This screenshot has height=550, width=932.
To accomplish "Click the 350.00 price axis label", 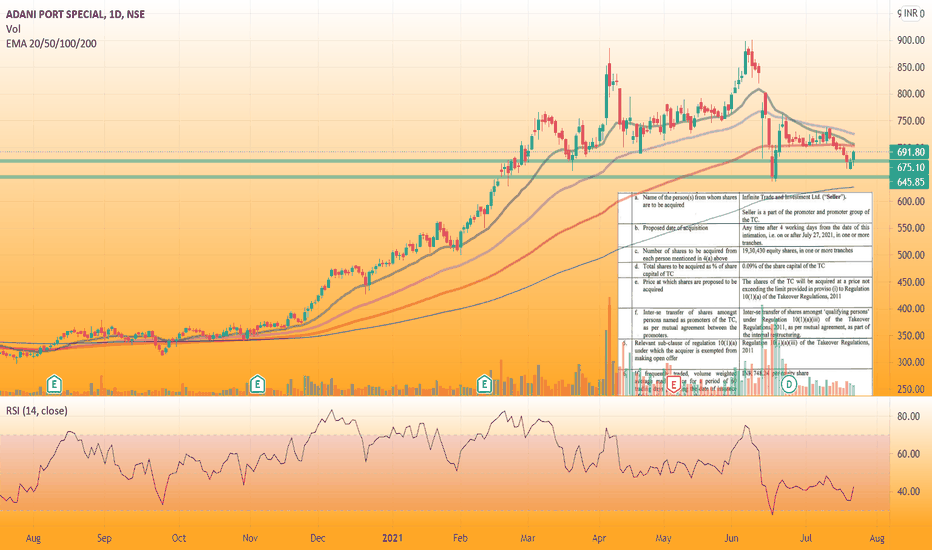I will coord(911,335).
